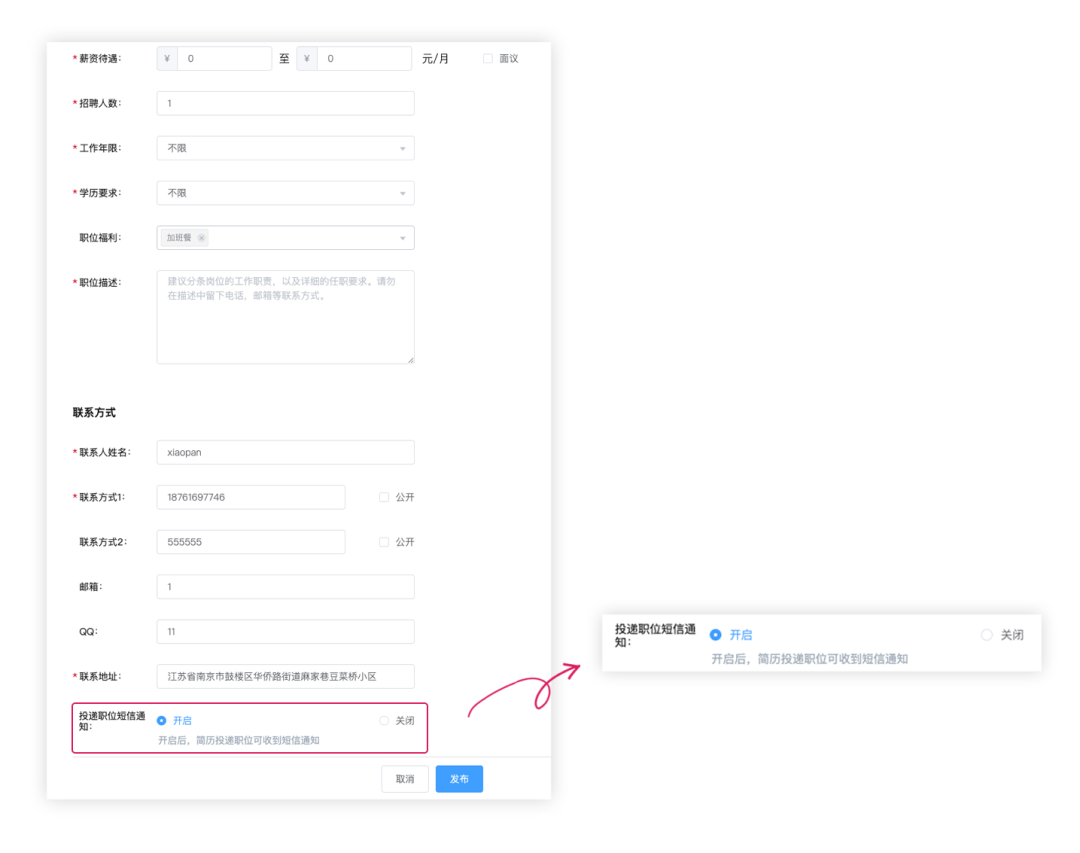This screenshot has height=853, width=1080.
Task: Click the contact name field showing xiaopan
Action: click(285, 452)
